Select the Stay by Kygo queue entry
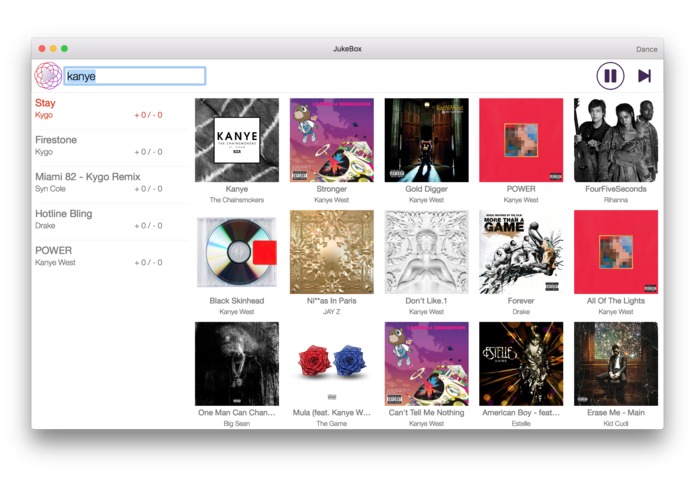The image size is (695, 494). pos(111,109)
